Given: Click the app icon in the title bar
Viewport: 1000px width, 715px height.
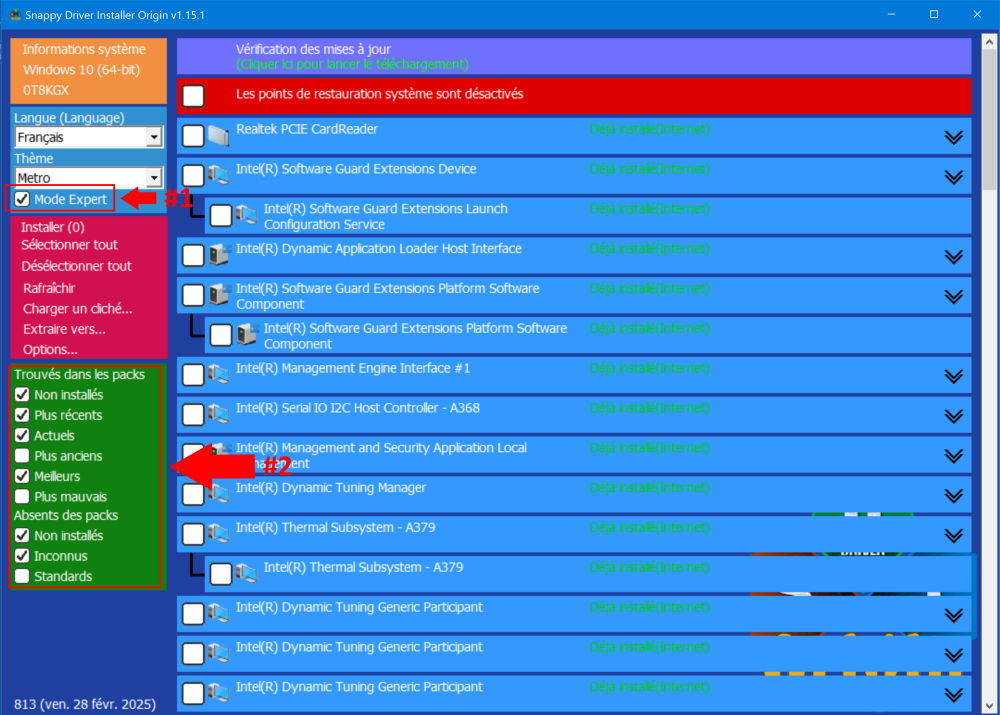Looking at the screenshot, I should (15, 14).
